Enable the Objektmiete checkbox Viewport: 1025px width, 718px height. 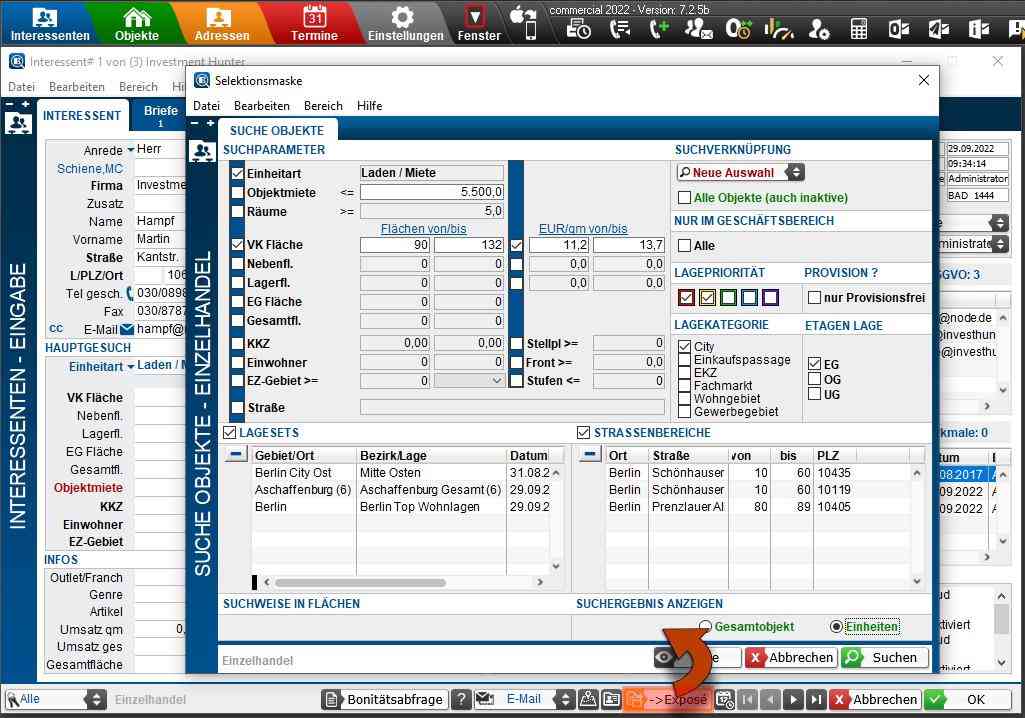(x=238, y=192)
